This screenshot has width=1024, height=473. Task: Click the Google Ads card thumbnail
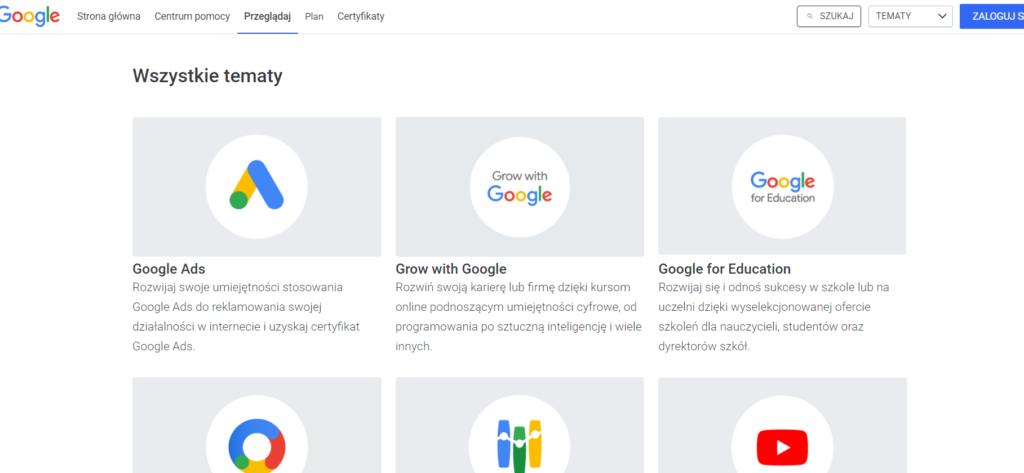[257, 187]
